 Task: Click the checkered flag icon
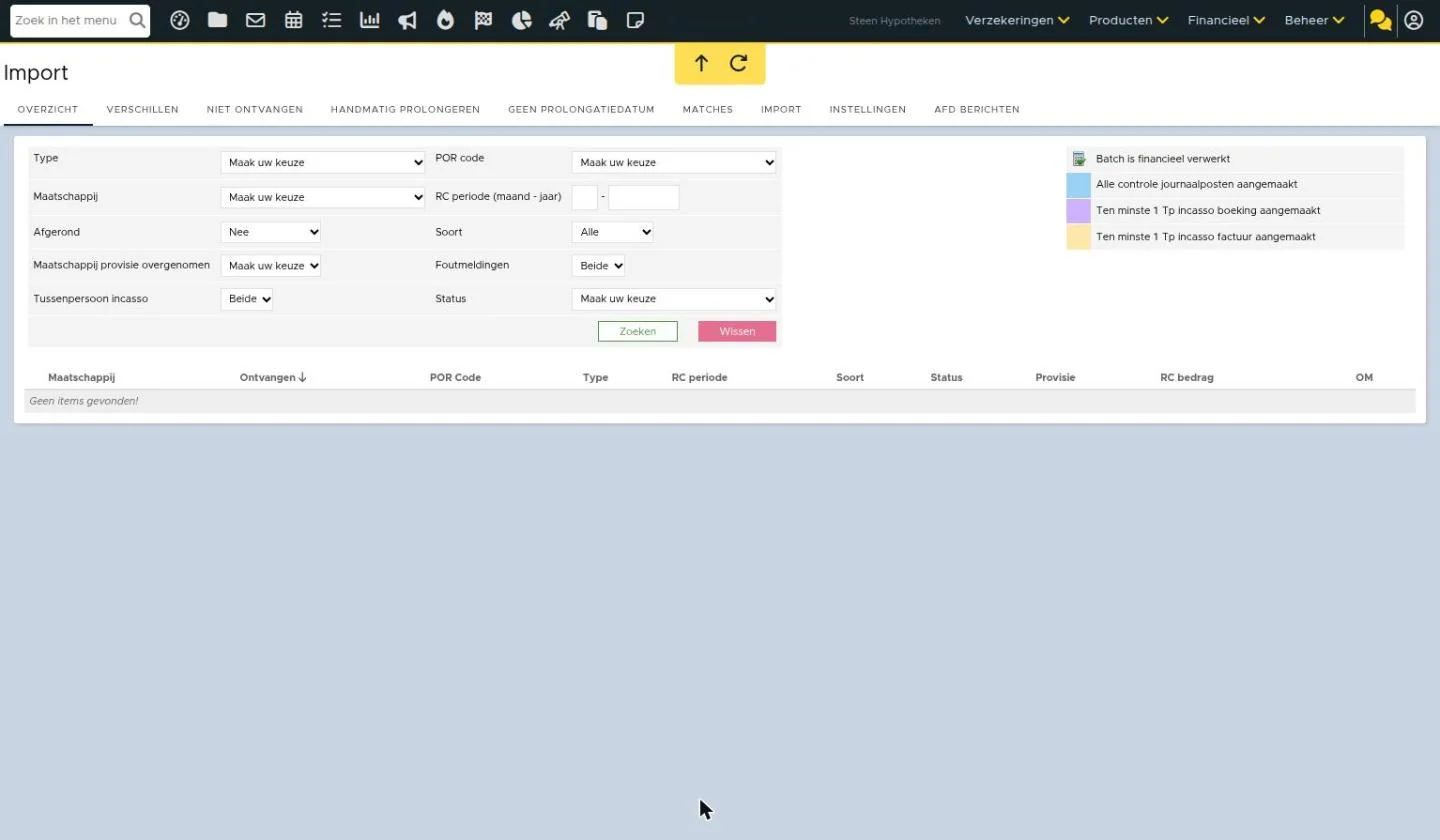pos(483,20)
